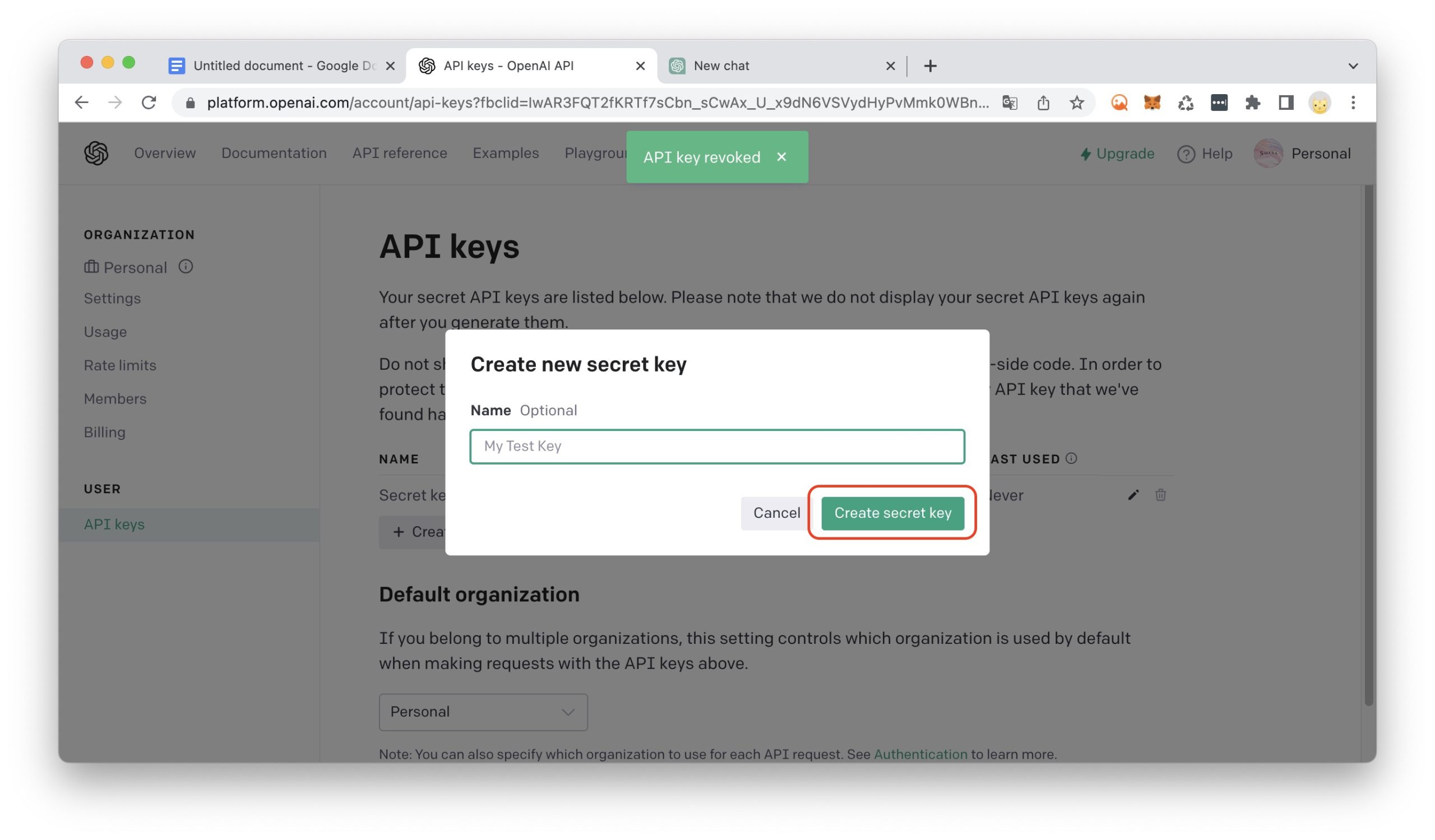Click the trash icon to revoke key

click(1160, 495)
